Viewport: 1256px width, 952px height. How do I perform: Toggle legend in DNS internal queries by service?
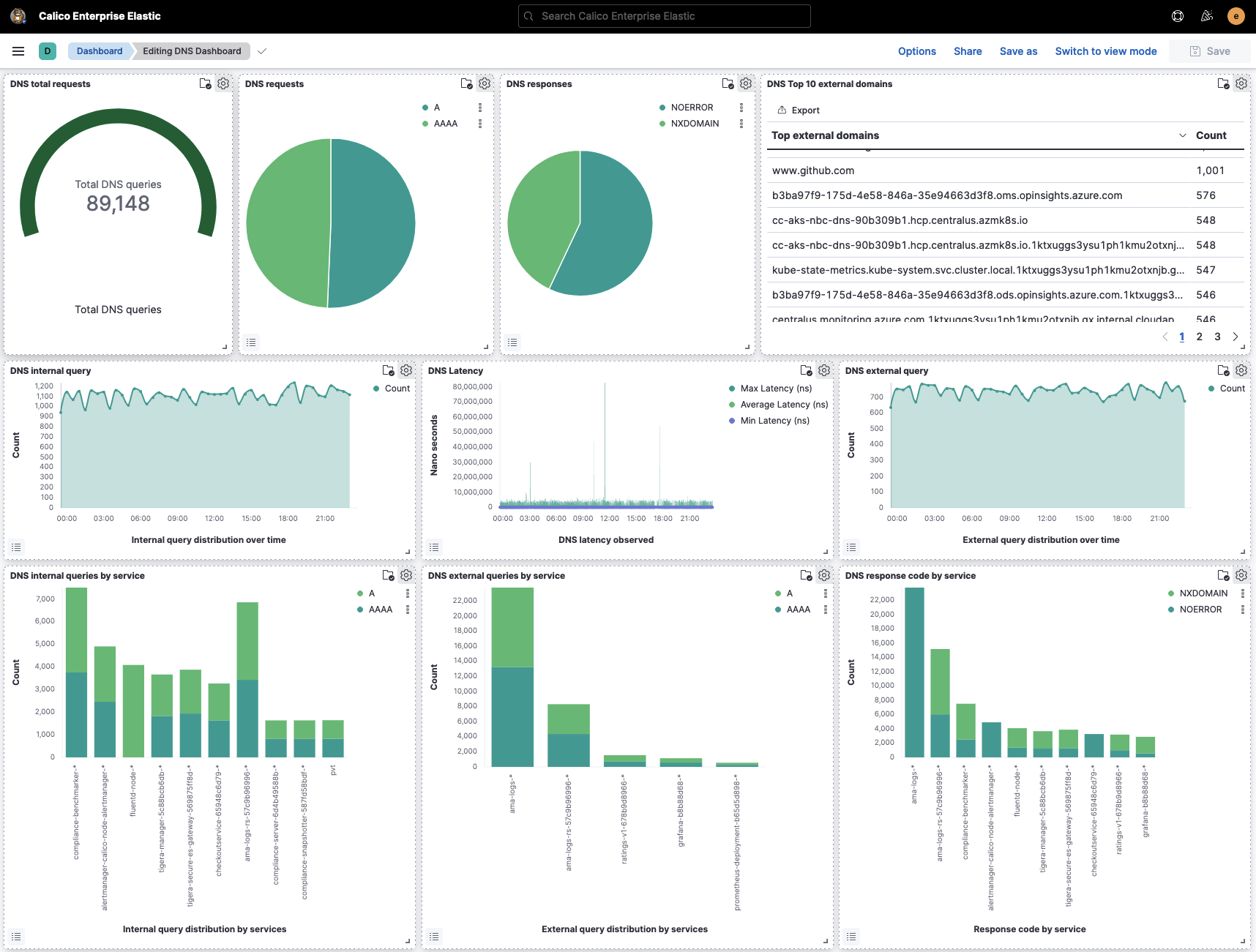pos(16,937)
